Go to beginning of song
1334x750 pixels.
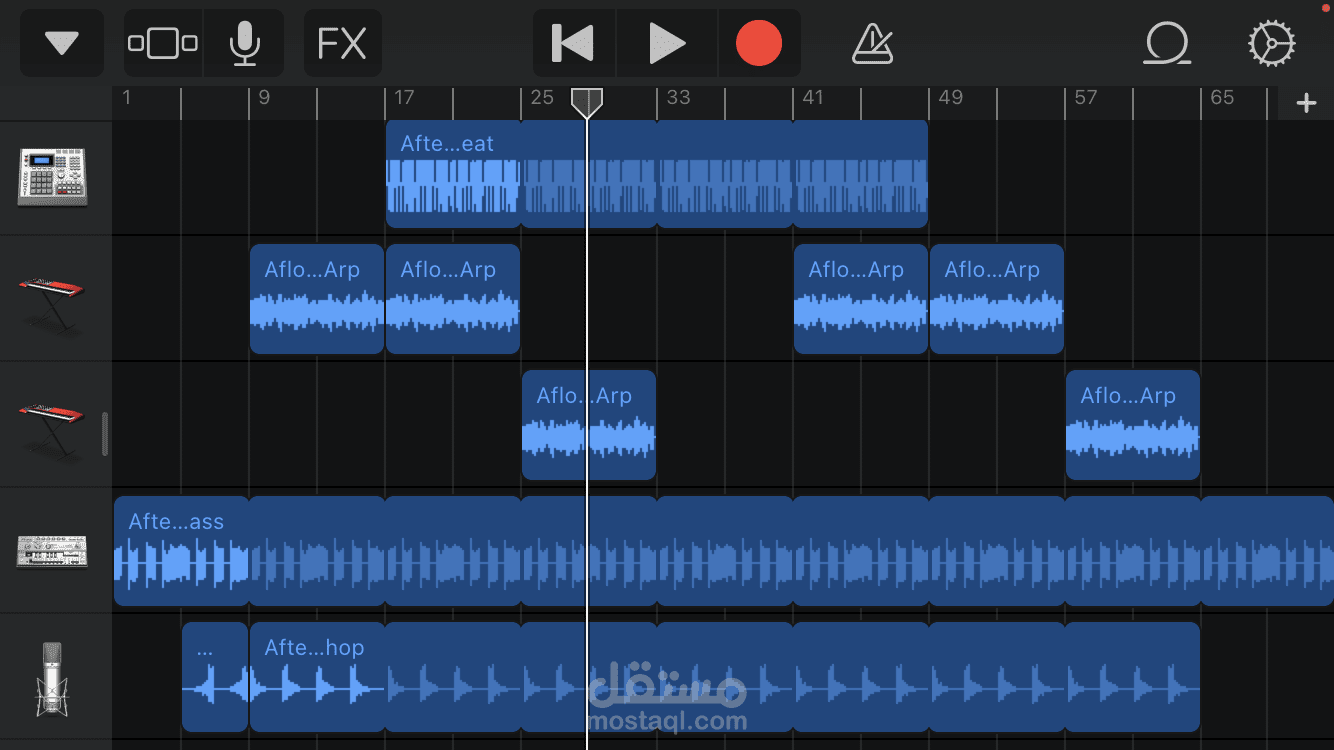574,43
